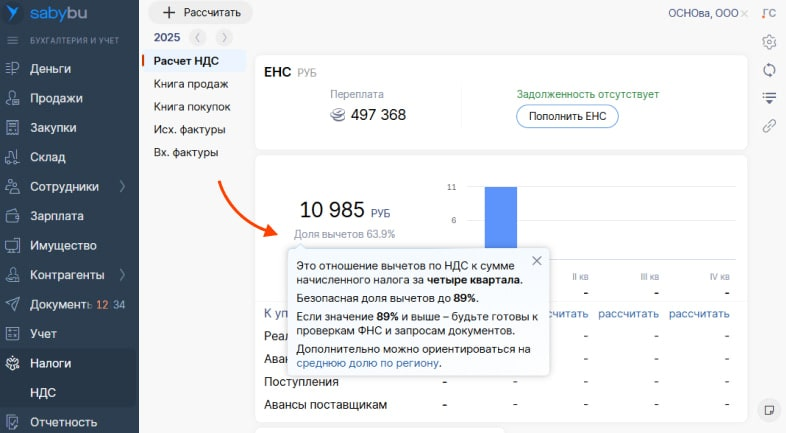The width and height of the screenshot is (786, 433).
Task: Open settings gear icon in right panel
Action: click(x=769, y=42)
